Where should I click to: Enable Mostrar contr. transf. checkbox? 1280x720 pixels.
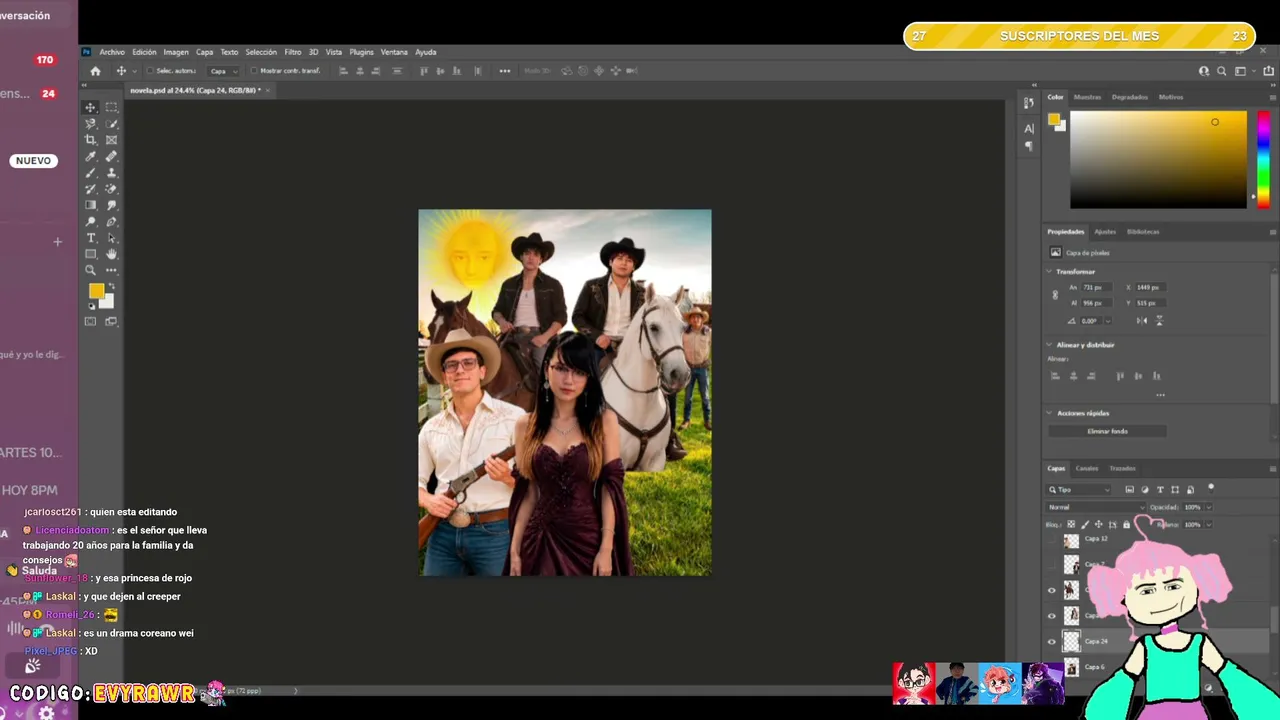point(253,71)
